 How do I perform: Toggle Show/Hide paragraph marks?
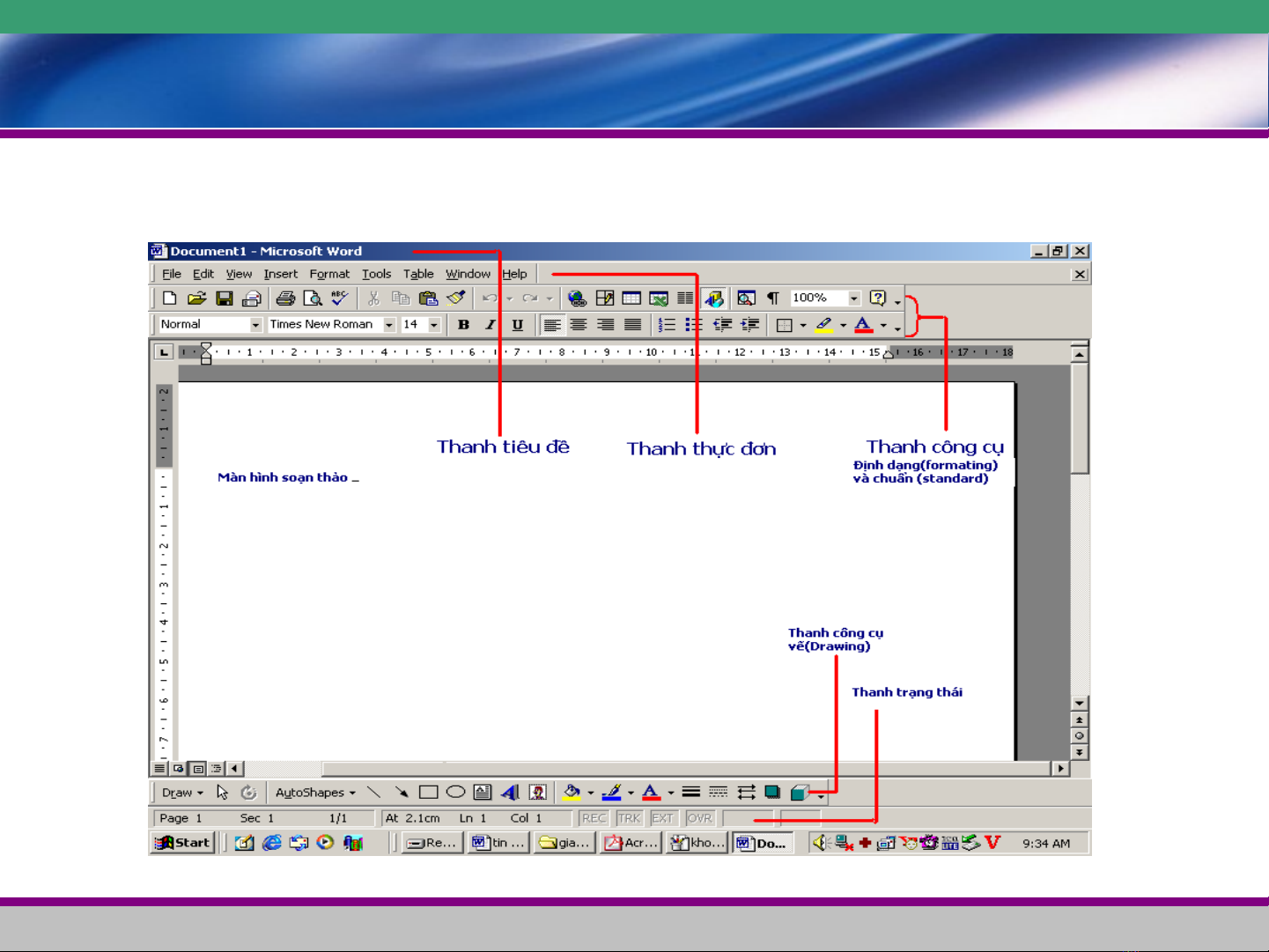[x=772, y=299]
